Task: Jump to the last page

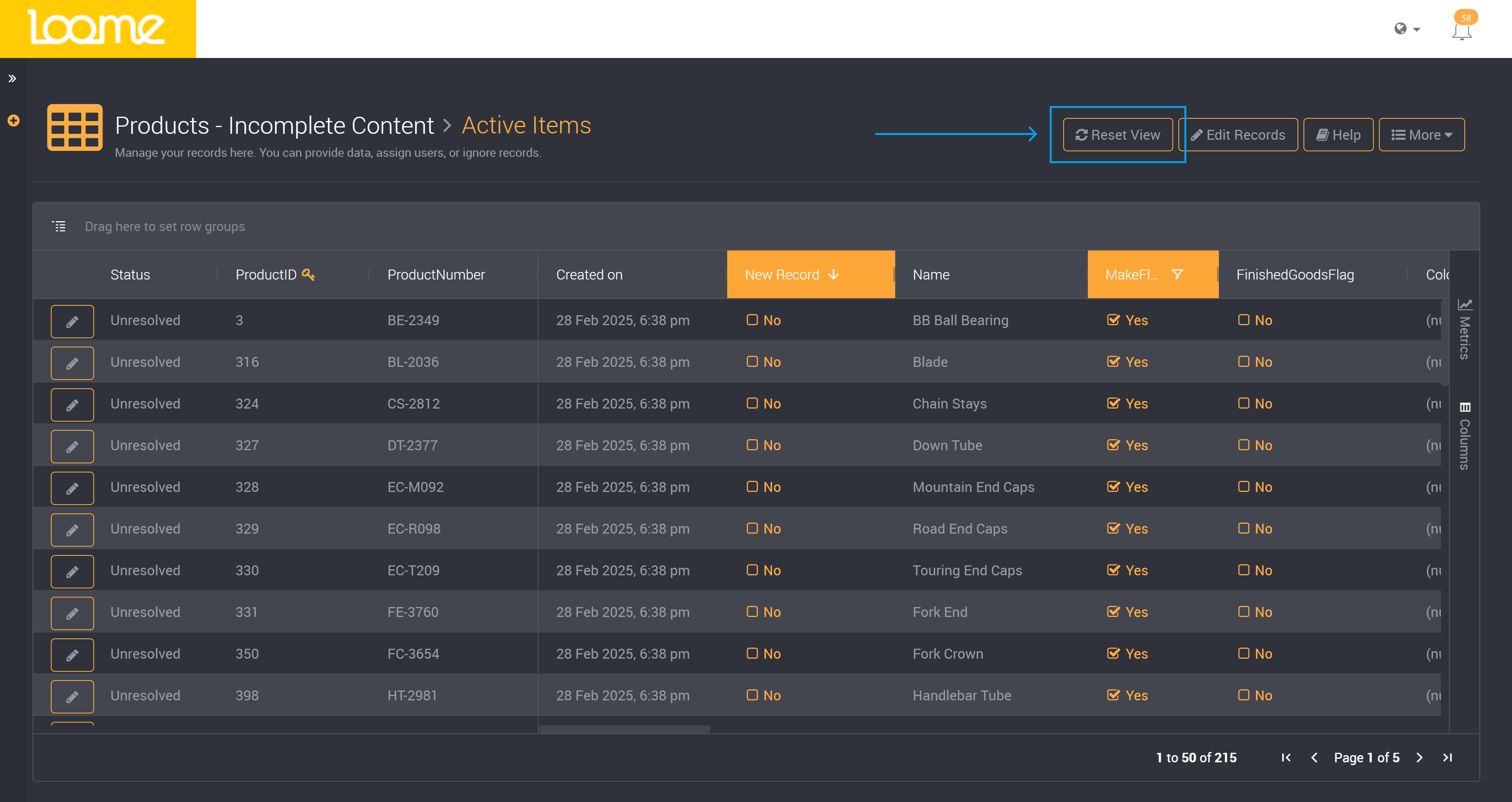Action: [x=1447, y=758]
